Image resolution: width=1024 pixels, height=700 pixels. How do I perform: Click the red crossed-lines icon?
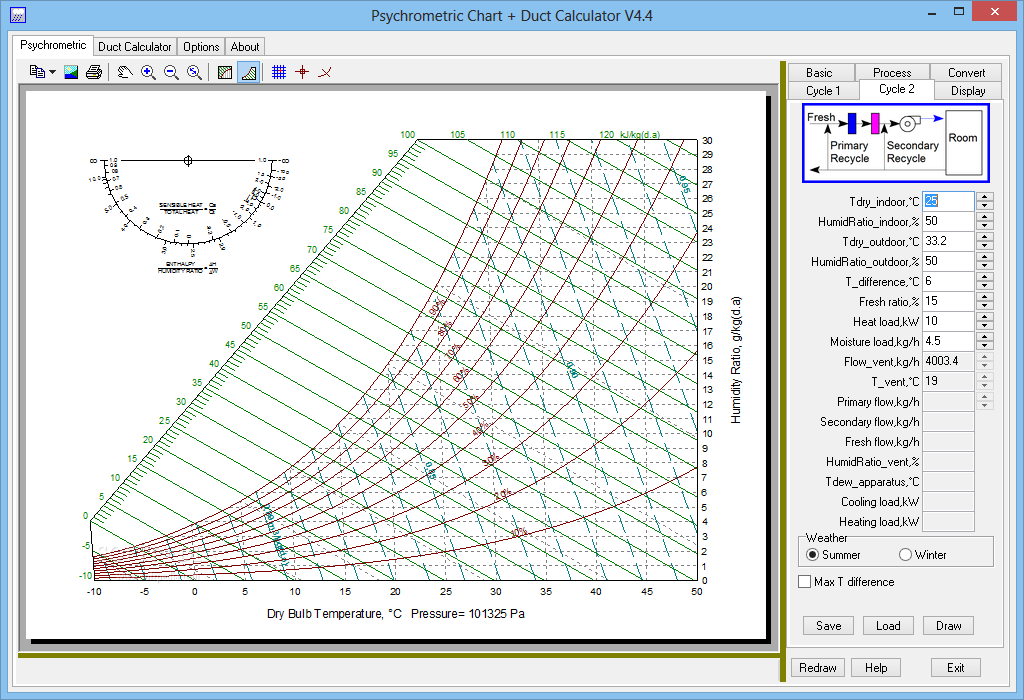click(325, 72)
